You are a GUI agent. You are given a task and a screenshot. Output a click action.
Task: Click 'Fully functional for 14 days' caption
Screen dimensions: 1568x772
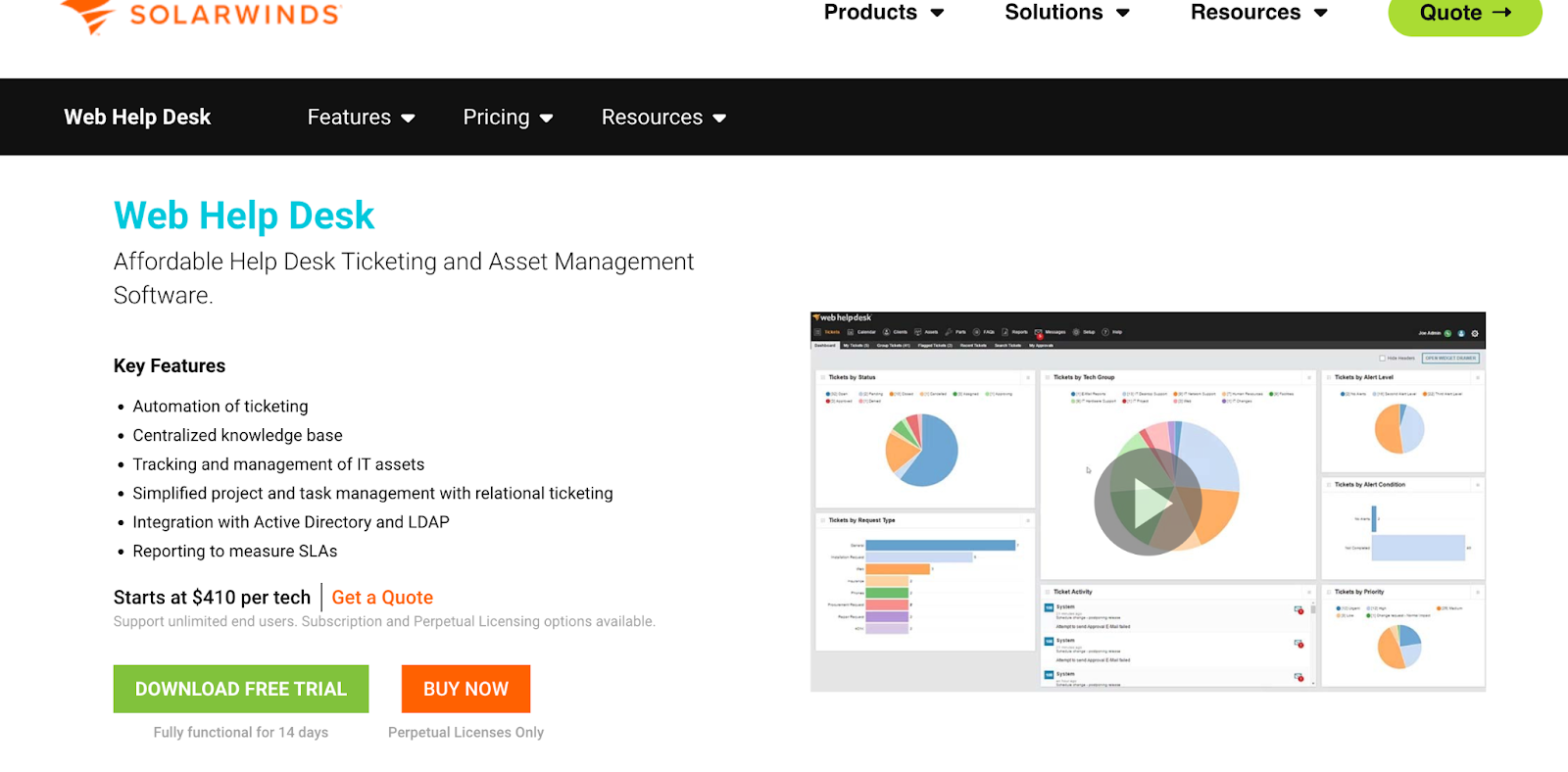[x=241, y=733]
